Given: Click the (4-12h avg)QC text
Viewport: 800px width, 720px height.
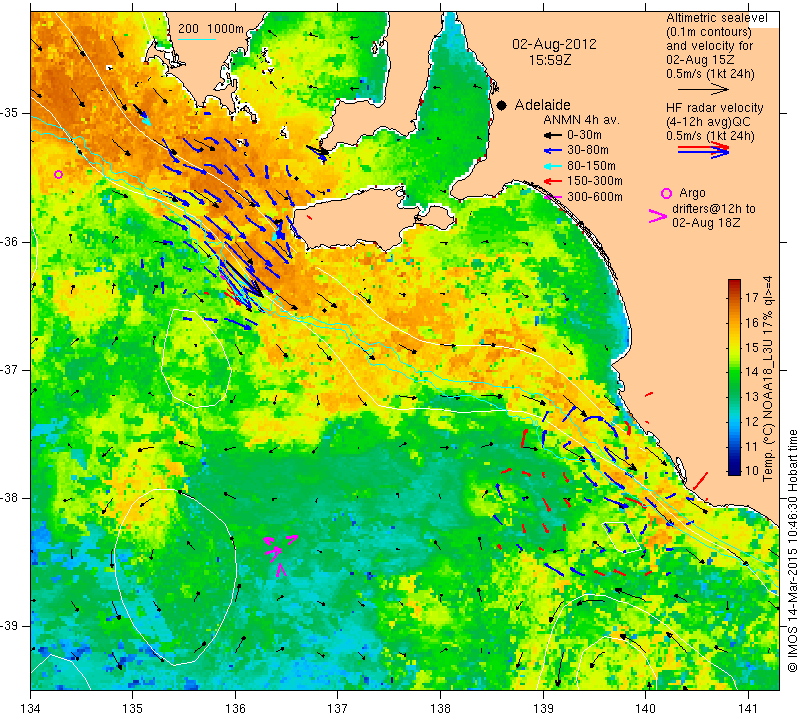Looking at the screenshot, I should (708, 122).
